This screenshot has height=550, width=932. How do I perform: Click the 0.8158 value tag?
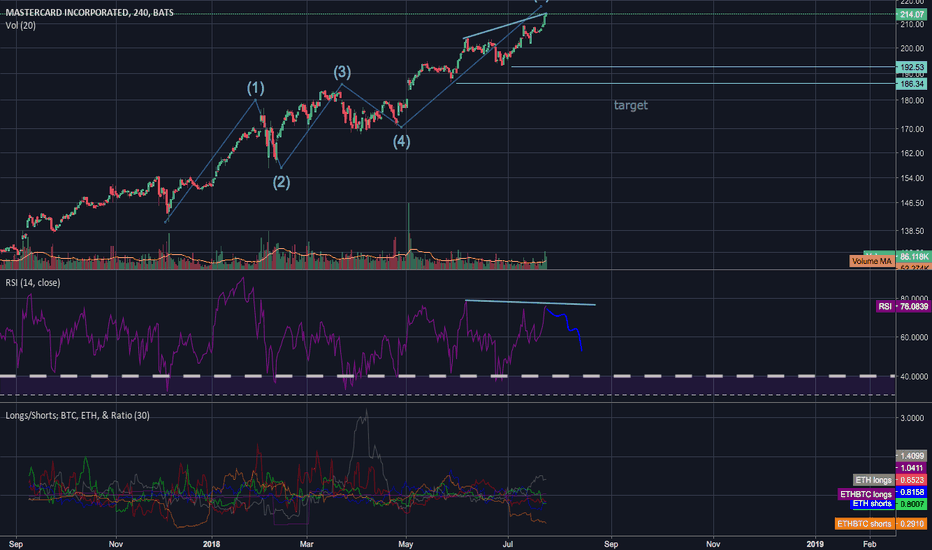pyautogui.click(x=911, y=492)
